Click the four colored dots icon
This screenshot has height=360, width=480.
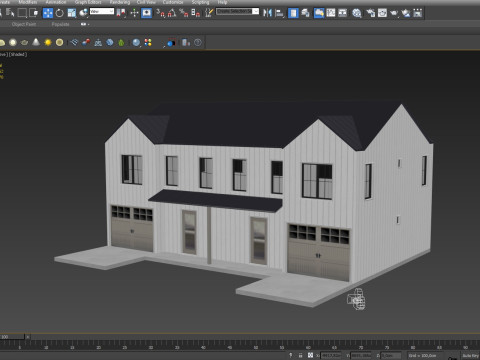[148, 42]
